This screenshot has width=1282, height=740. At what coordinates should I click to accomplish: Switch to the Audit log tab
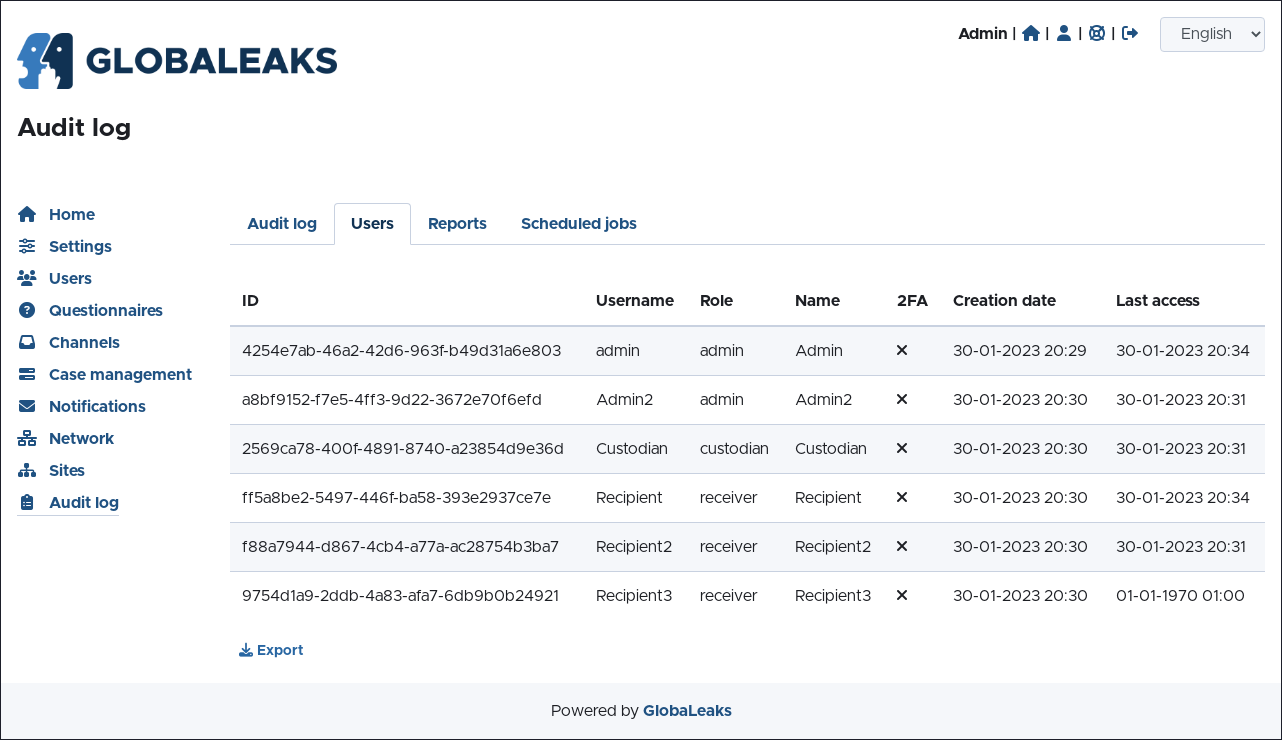tap(282, 224)
